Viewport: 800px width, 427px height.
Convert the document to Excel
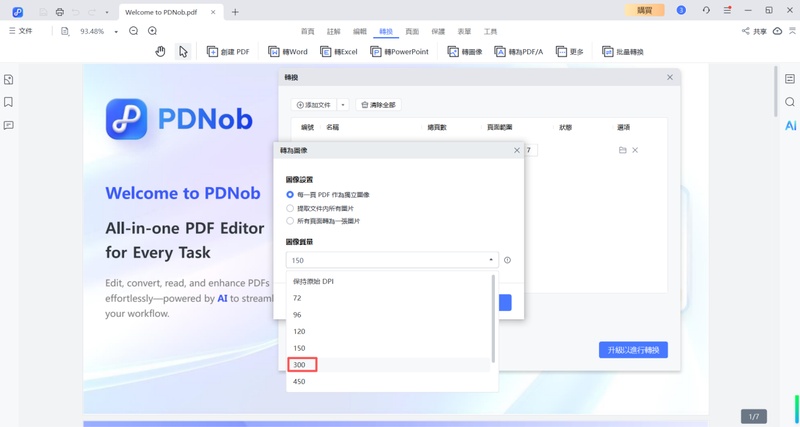point(339,52)
